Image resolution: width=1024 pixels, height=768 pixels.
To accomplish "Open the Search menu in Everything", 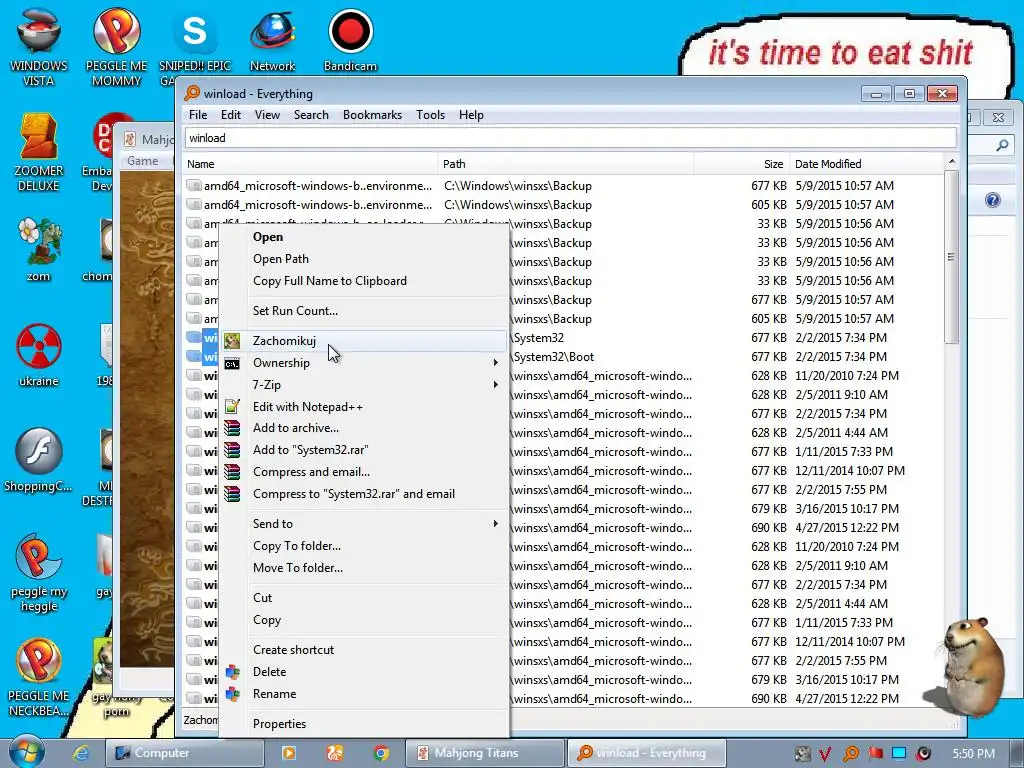I will [x=311, y=115].
